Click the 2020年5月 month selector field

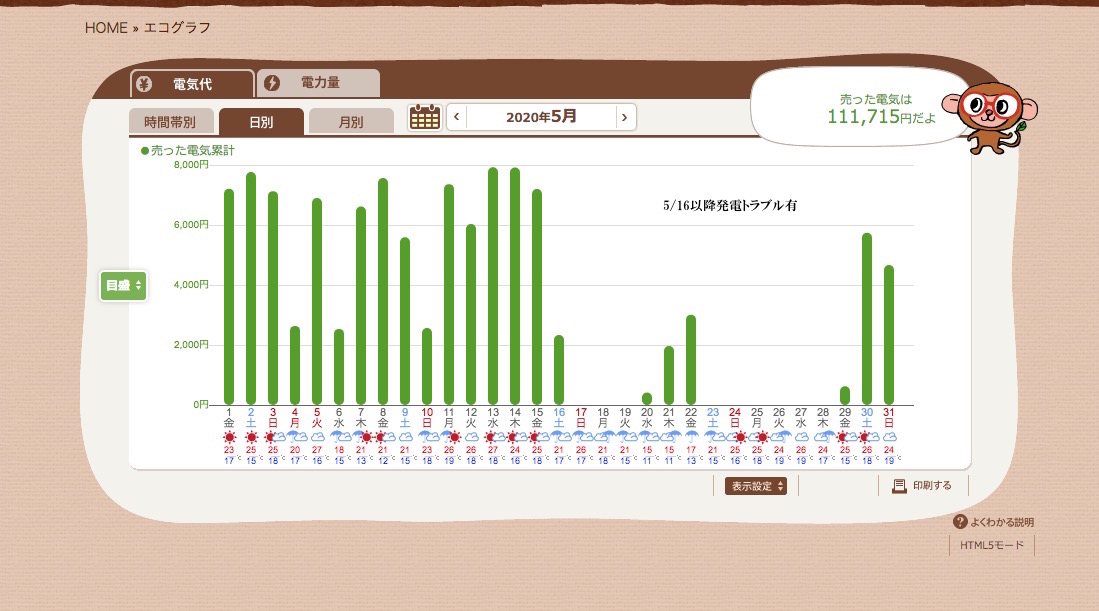click(x=541, y=117)
